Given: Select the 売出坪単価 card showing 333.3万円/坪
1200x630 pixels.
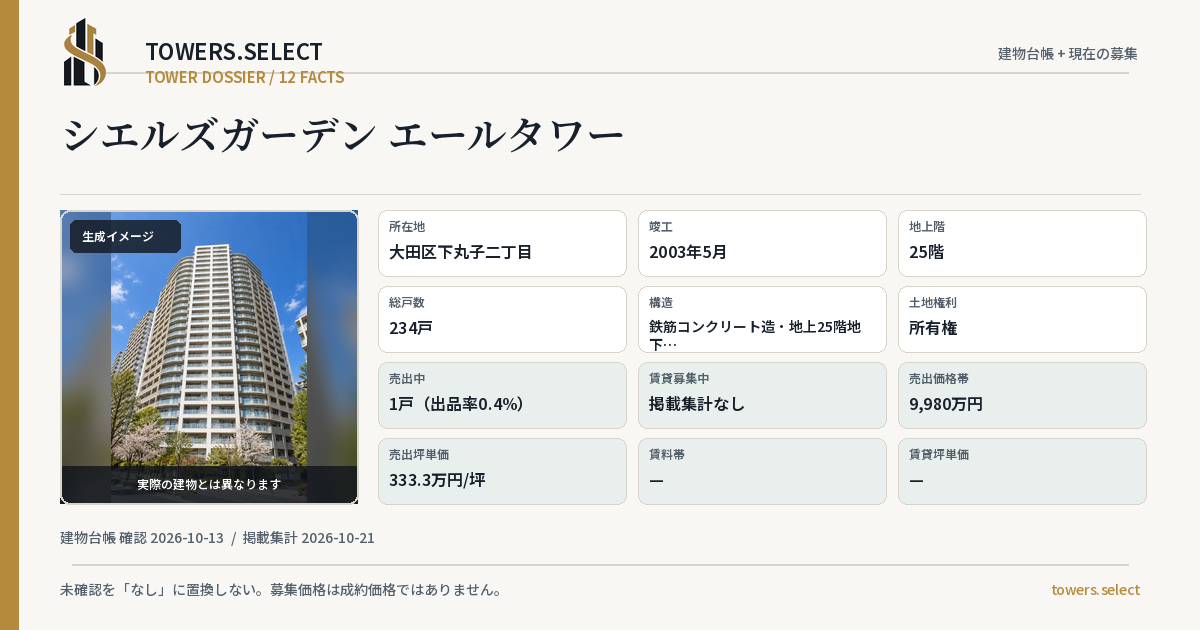Looking at the screenshot, I should 502,471.
